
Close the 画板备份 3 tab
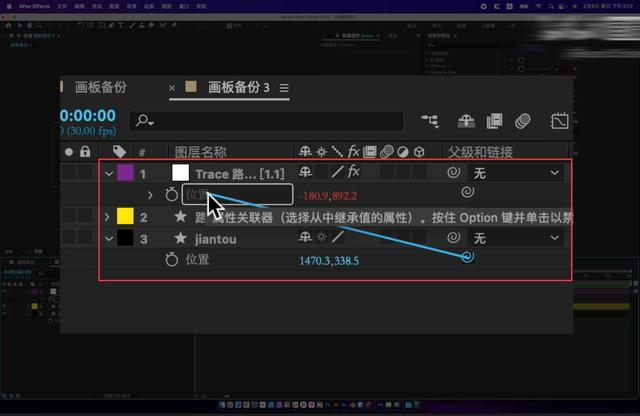[x=172, y=88]
